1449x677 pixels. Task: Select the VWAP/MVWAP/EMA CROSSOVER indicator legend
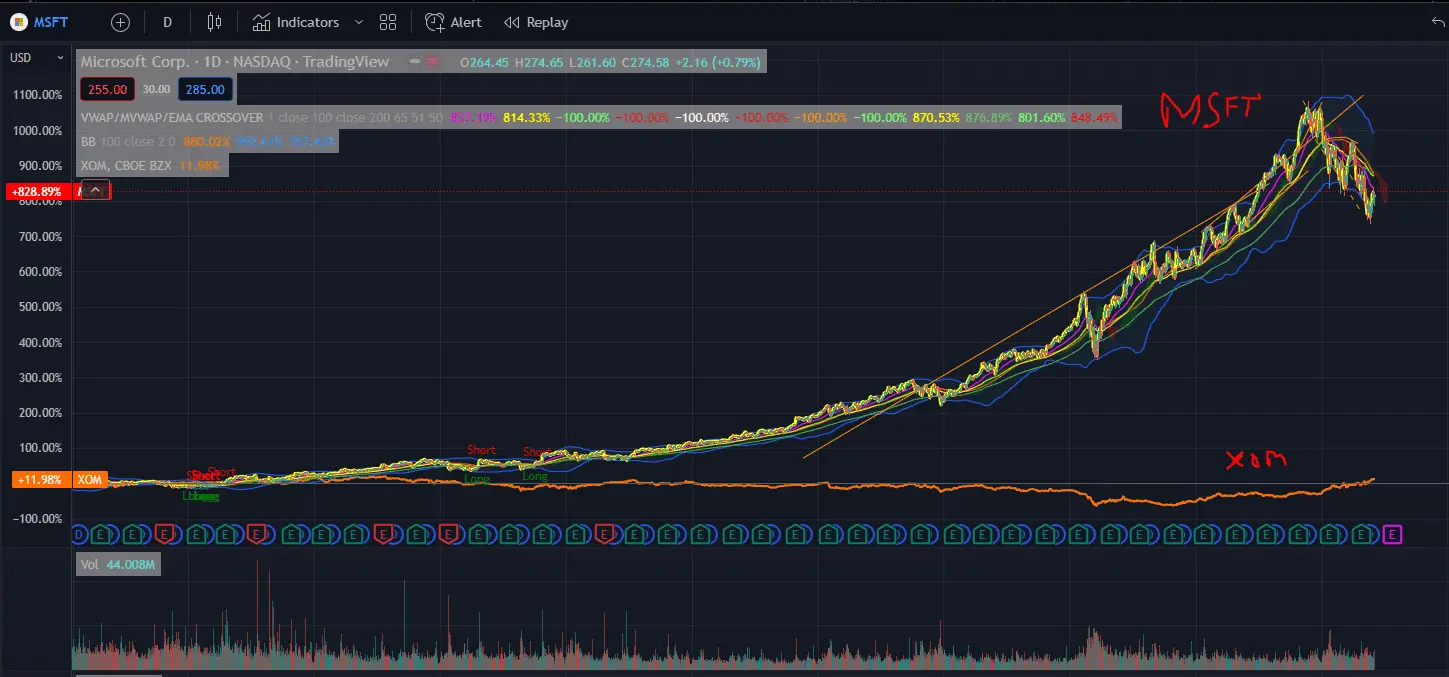coord(172,117)
